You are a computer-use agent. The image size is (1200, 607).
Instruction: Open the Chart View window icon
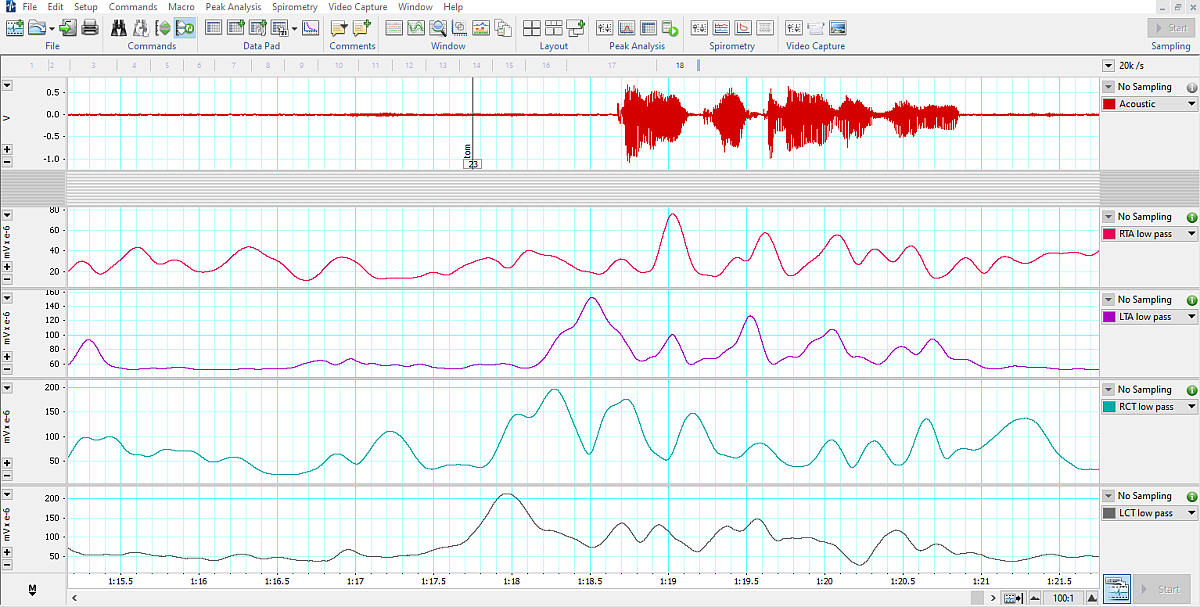pos(393,28)
